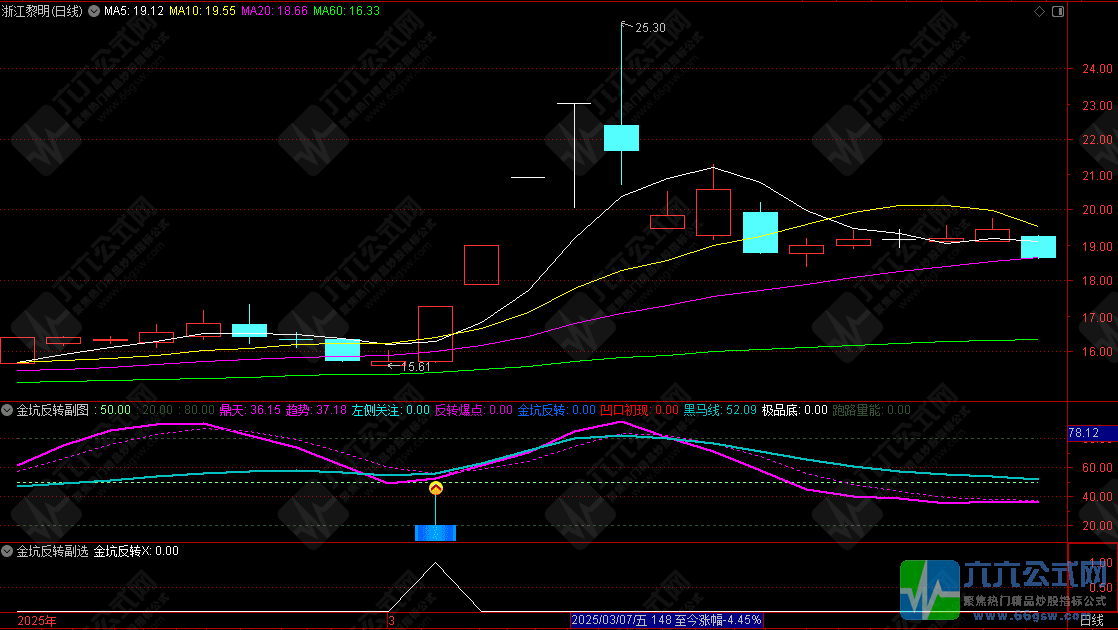The image size is (1118, 630).
Task: Expand the 金坑反转副选 indicator menu arrow
Action: (7, 551)
